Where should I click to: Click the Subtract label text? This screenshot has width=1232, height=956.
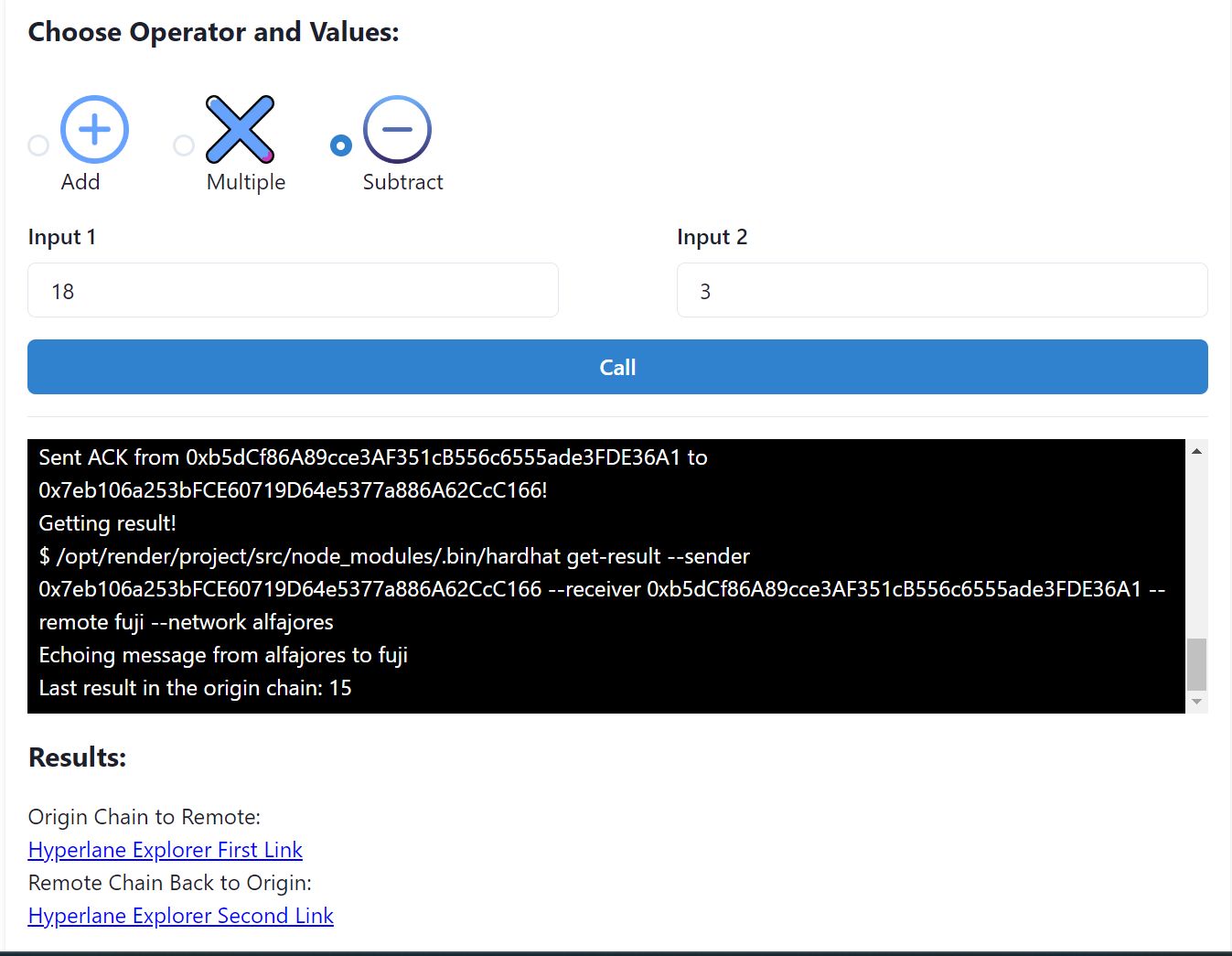[x=402, y=182]
